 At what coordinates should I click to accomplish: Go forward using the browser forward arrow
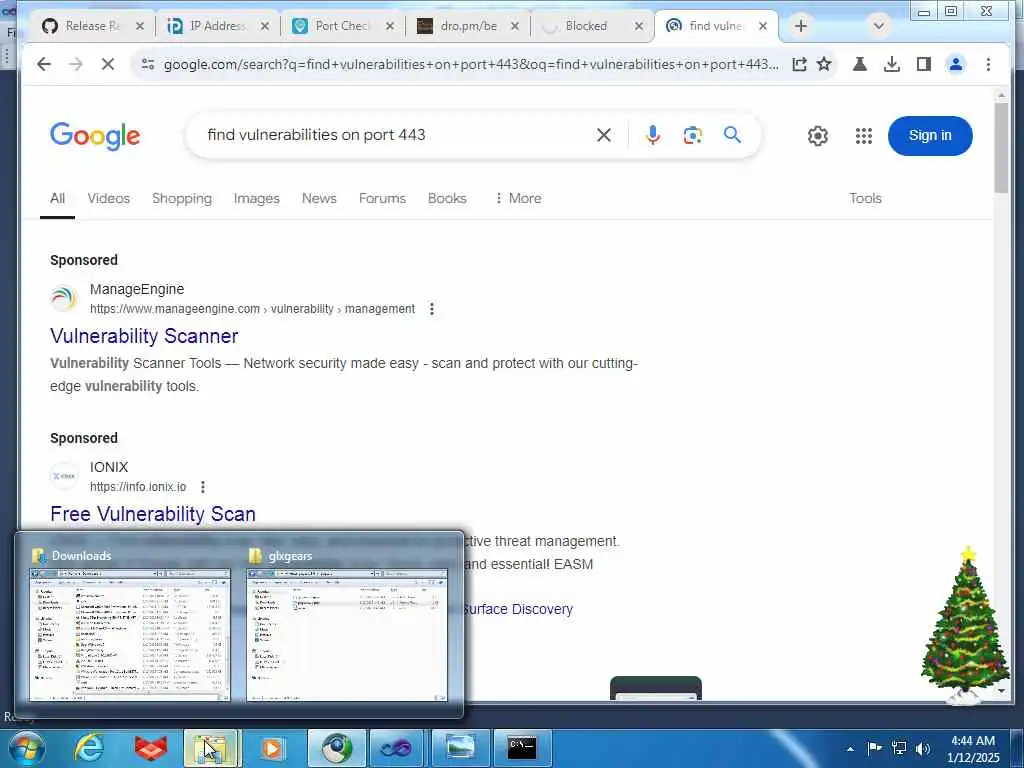coord(76,64)
